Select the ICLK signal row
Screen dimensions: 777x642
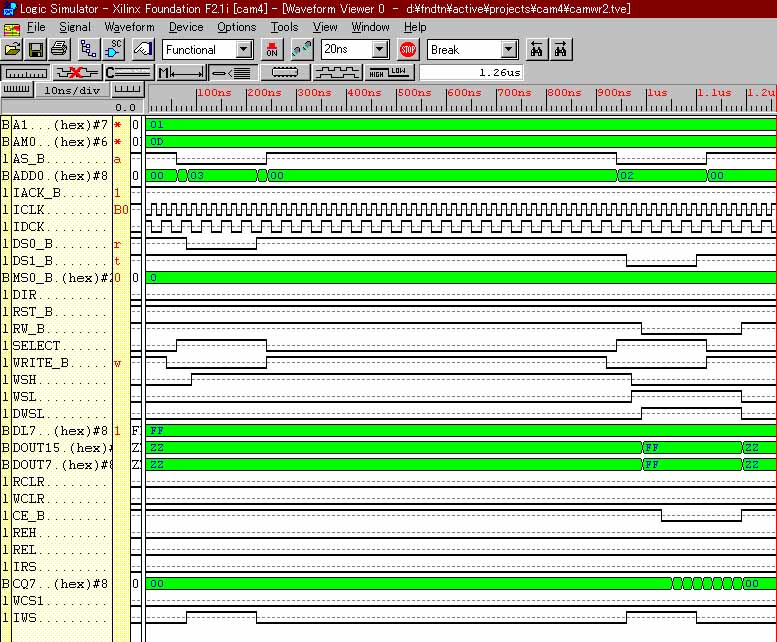(x=60, y=210)
